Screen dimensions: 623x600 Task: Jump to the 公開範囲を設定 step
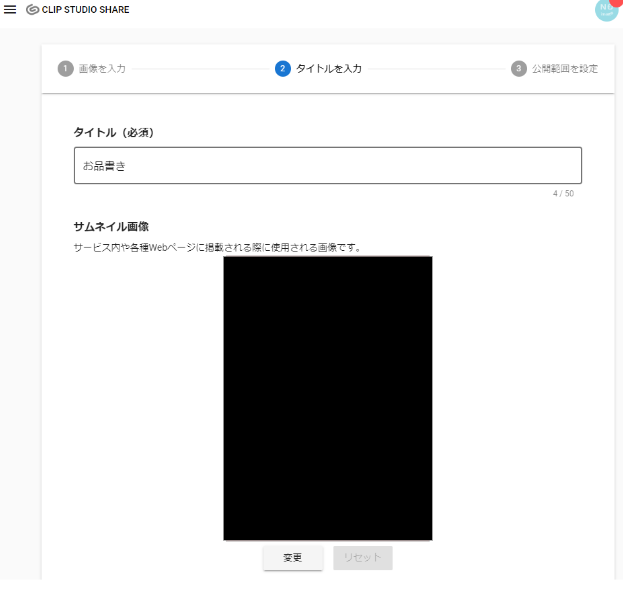565,69
